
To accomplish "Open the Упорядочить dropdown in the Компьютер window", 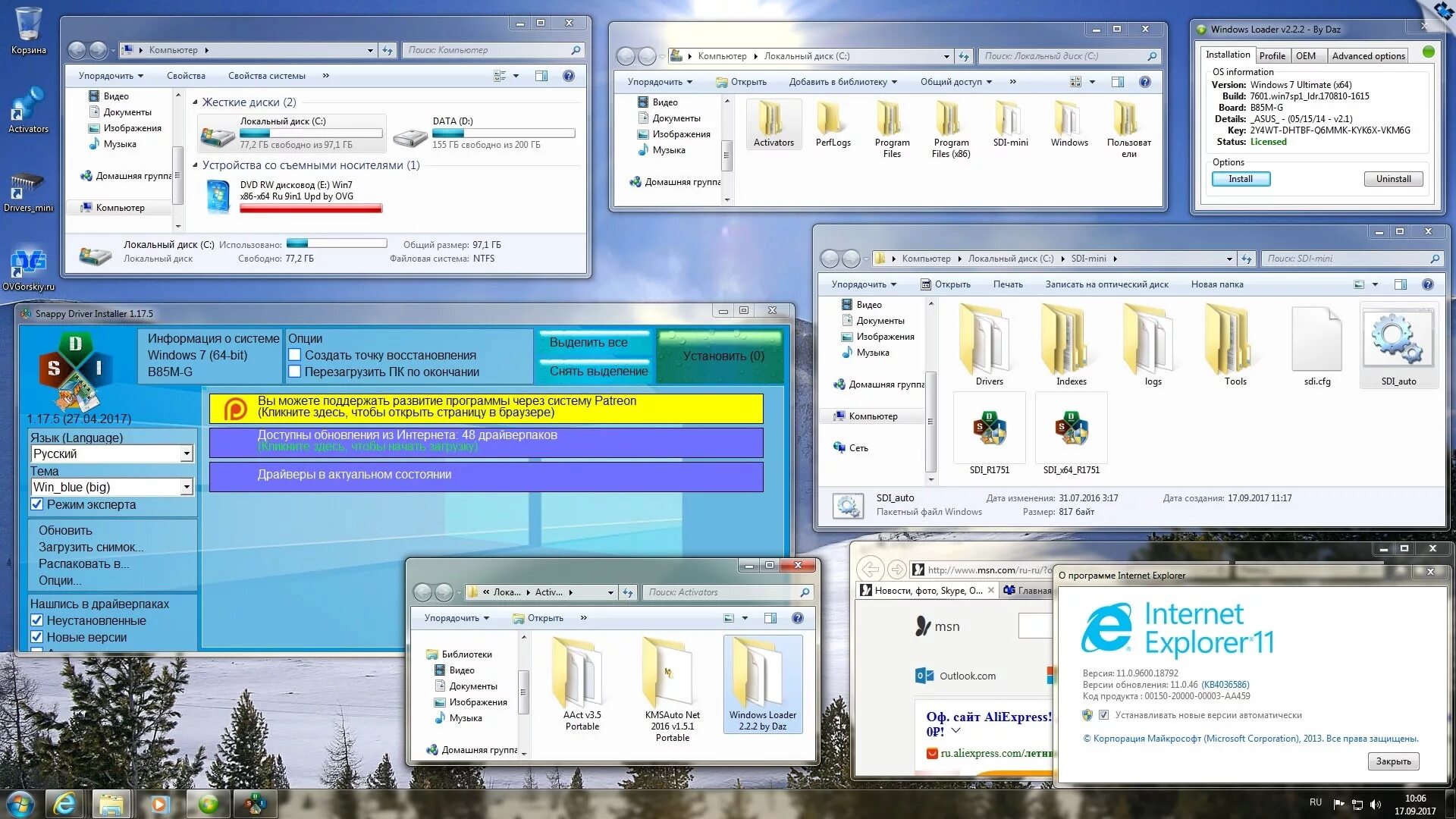I will coord(111,76).
